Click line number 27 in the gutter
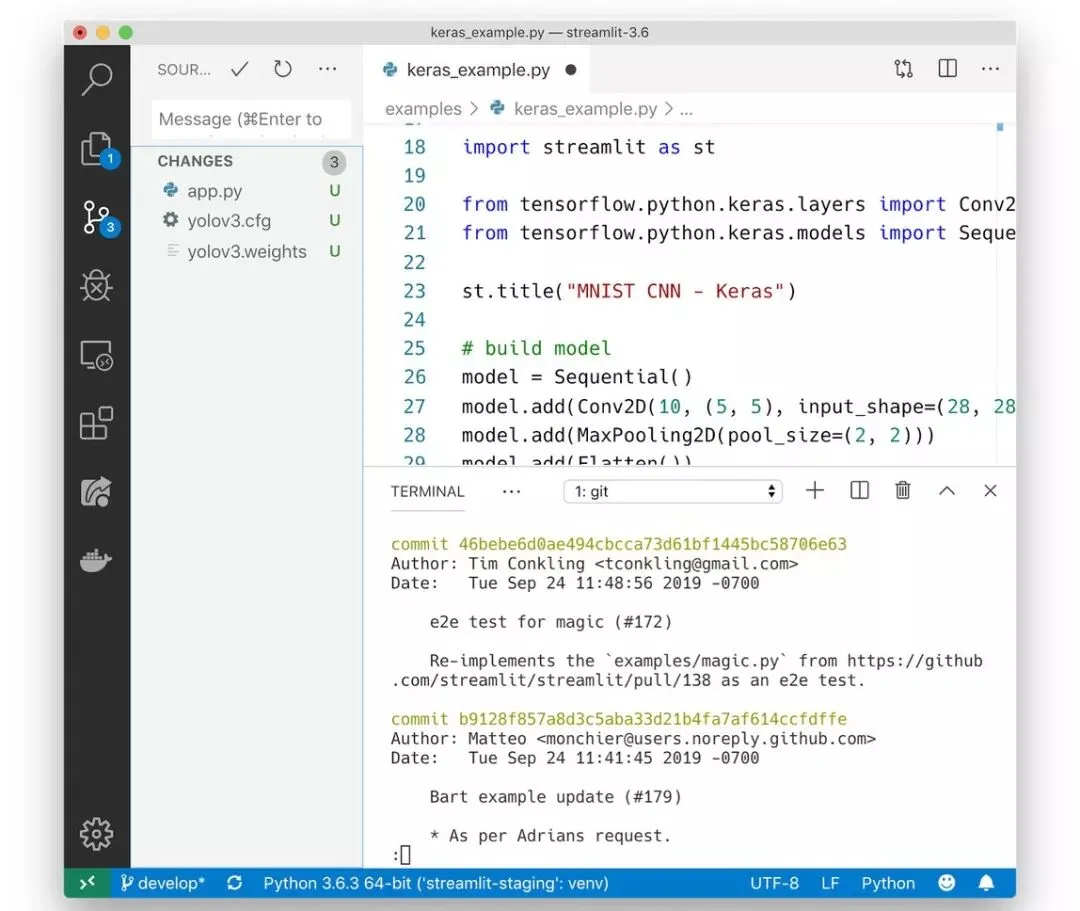The image size is (1080, 911). (x=415, y=406)
